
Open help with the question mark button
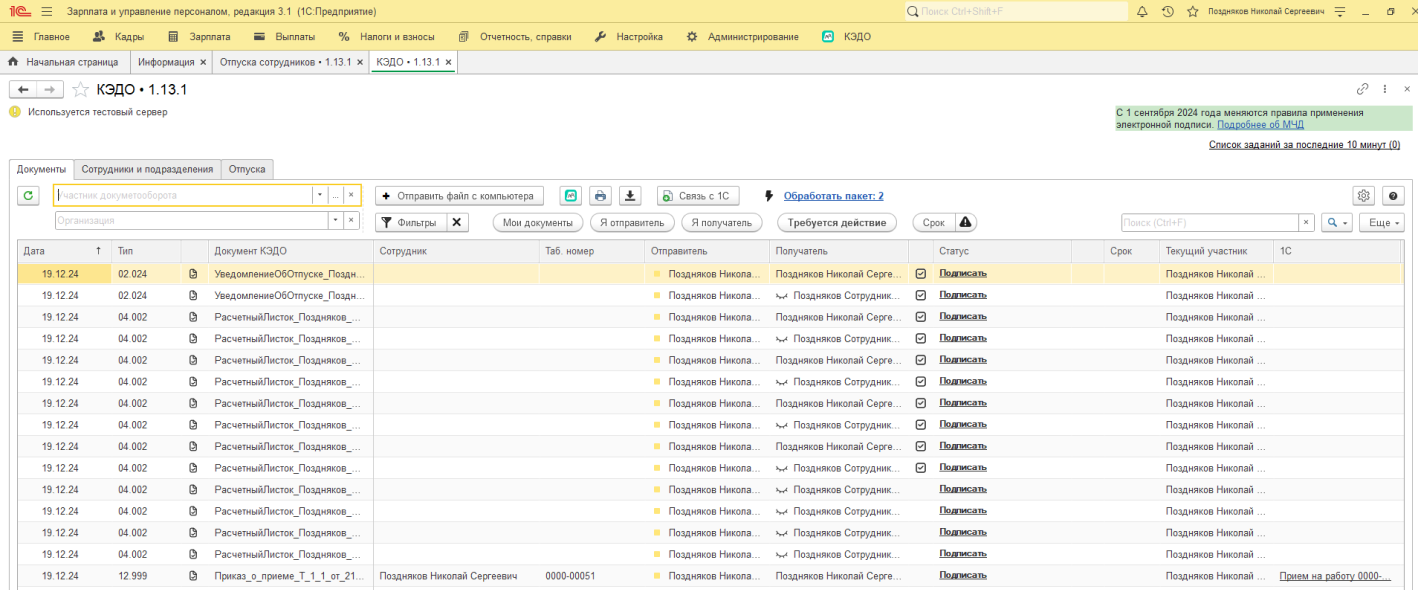click(1393, 196)
